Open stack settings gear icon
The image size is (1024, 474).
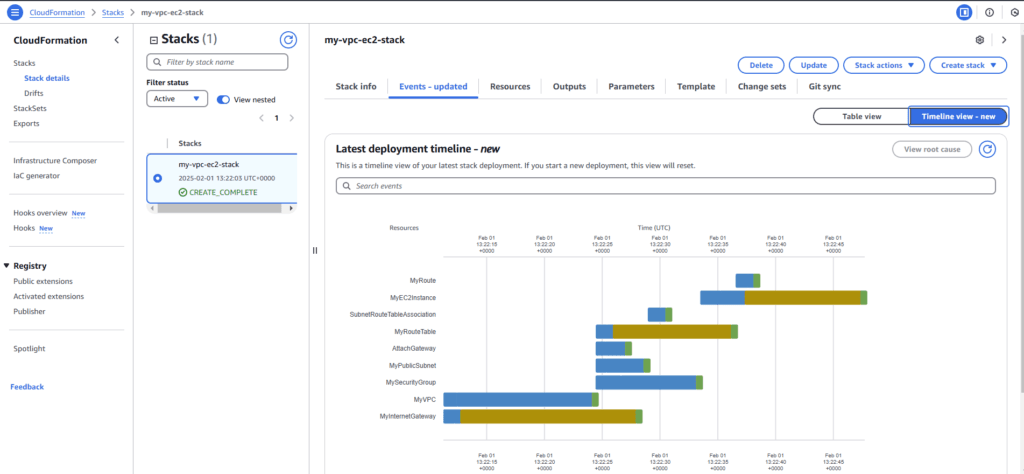pos(980,40)
